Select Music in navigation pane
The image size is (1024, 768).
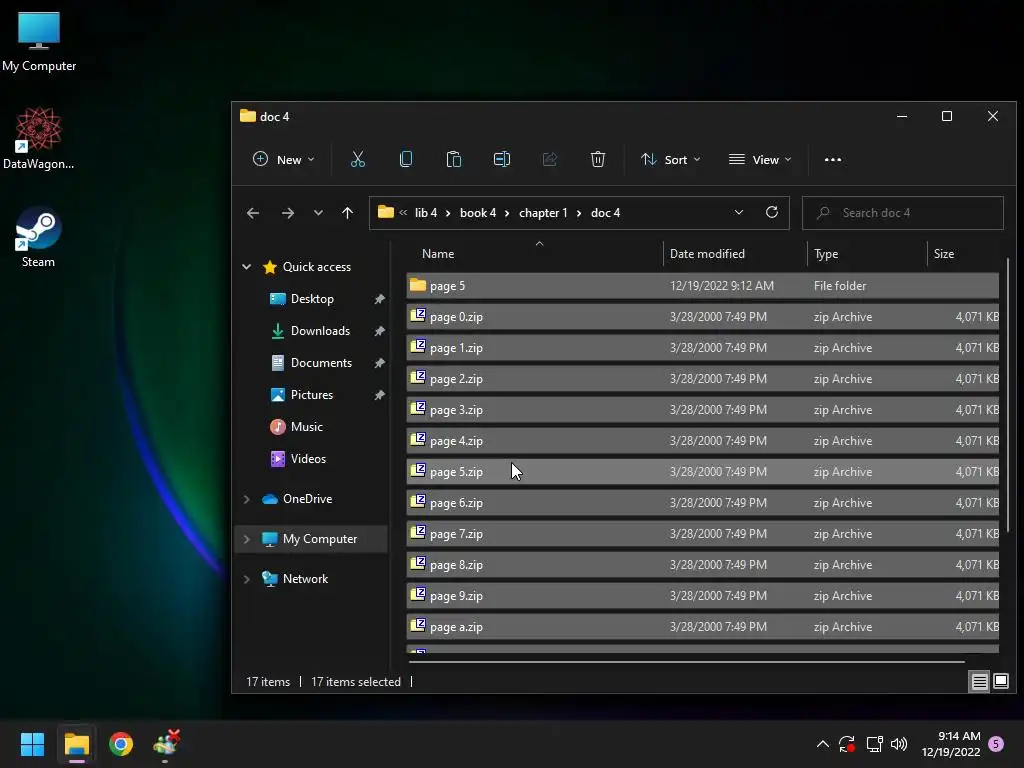pyautogui.click(x=306, y=426)
